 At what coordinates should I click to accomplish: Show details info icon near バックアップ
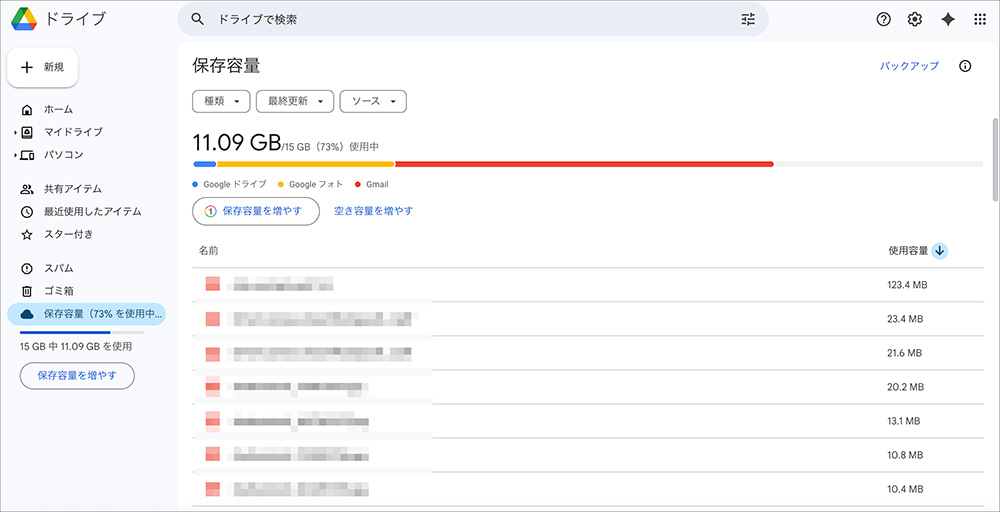tap(966, 66)
